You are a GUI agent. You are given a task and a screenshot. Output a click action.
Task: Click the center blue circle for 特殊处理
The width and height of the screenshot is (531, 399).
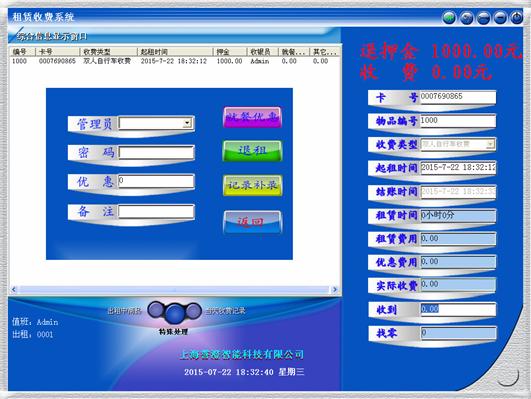174,314
